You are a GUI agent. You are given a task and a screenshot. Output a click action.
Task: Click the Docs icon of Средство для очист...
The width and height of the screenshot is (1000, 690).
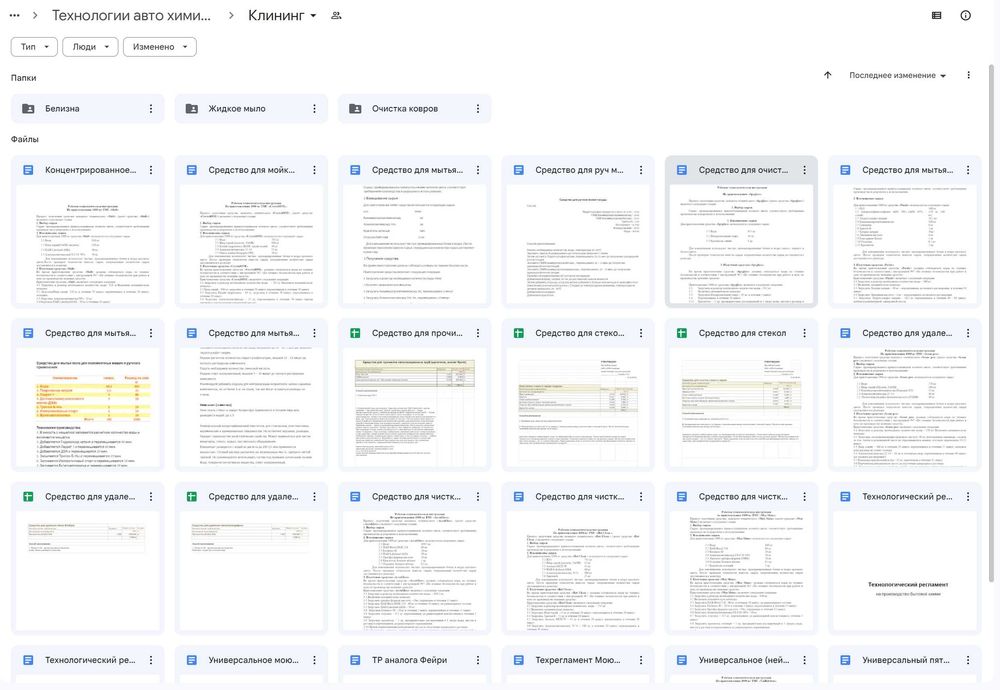(682, 170)
